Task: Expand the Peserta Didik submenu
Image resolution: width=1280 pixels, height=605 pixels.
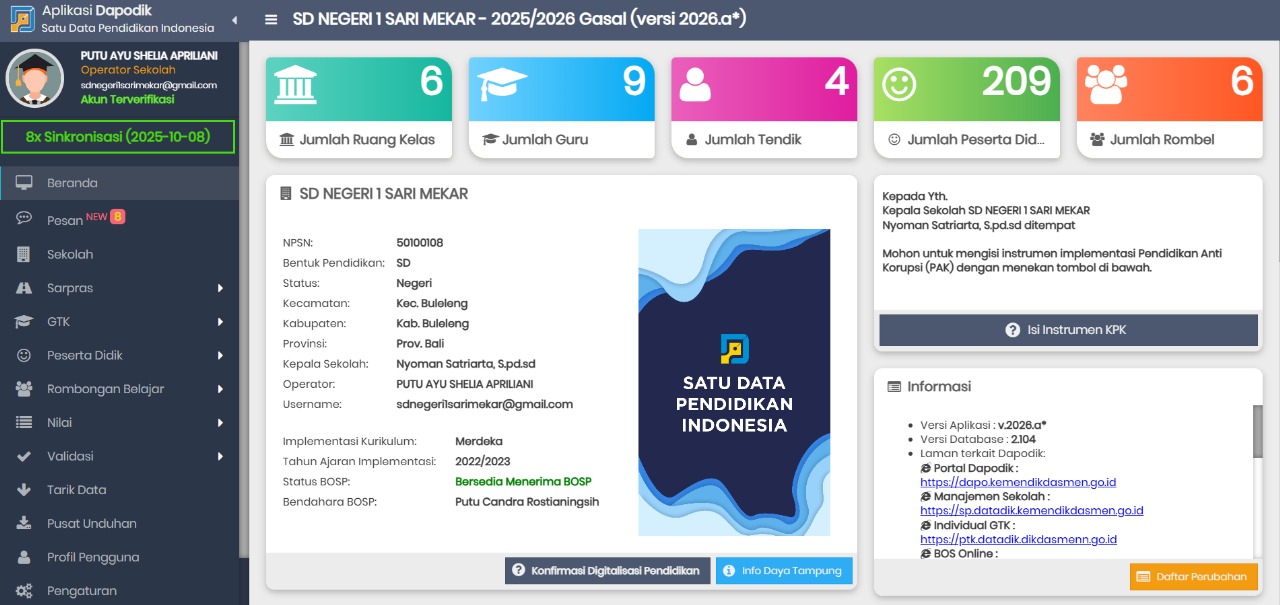Action: pos(220,355)
